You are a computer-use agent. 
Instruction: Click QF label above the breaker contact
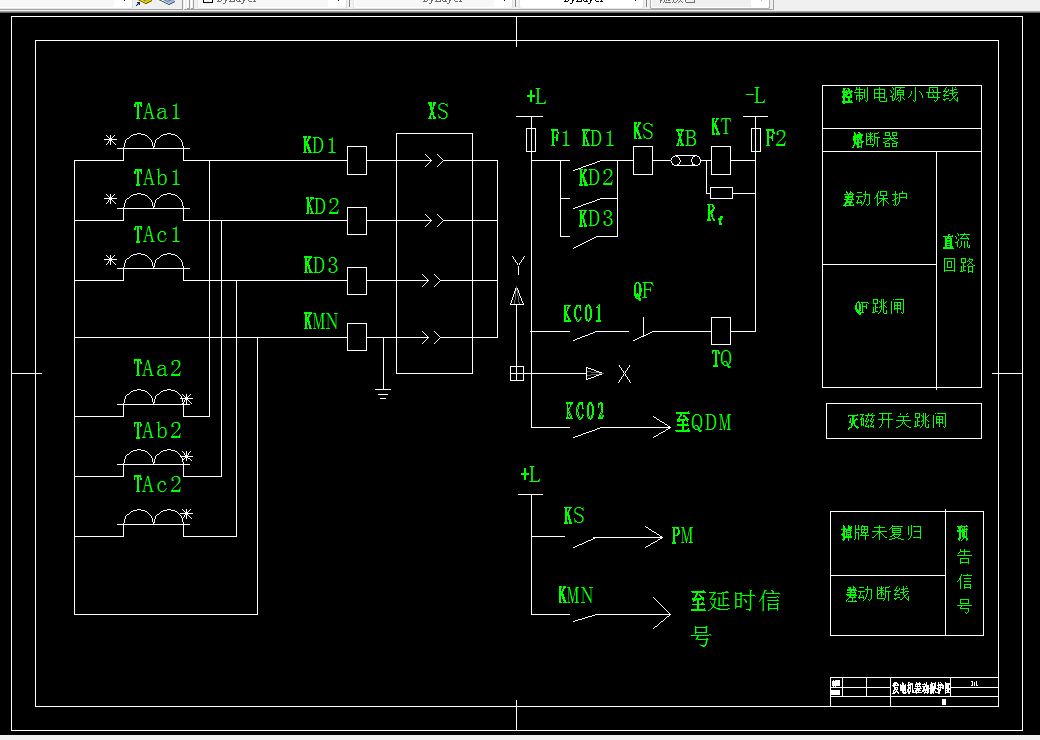(x=643, y=290)
